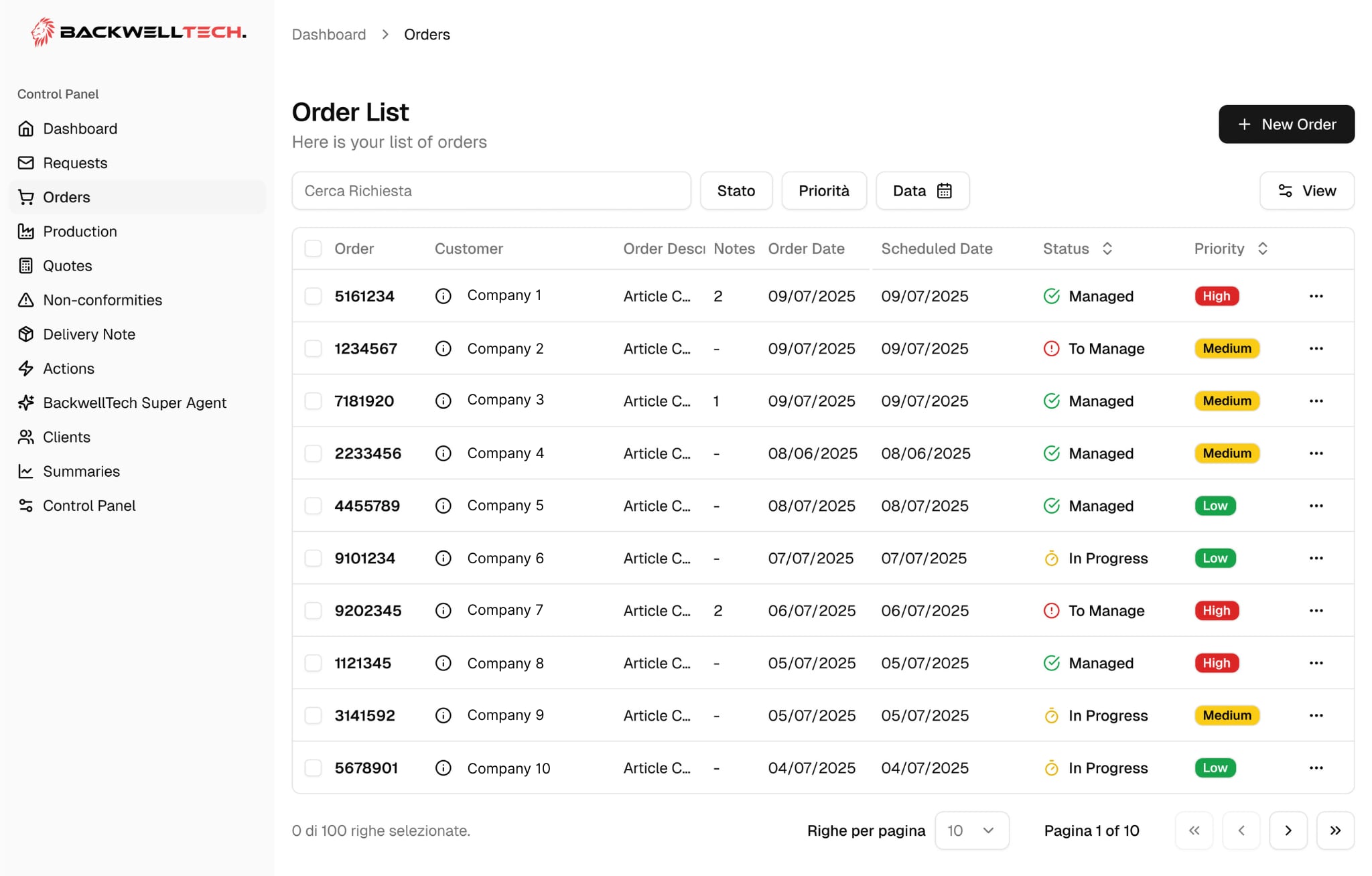This screenshot has height=876, width=1372.
Task: Open info icon for Company 7
Action: (x=443, y=610)
